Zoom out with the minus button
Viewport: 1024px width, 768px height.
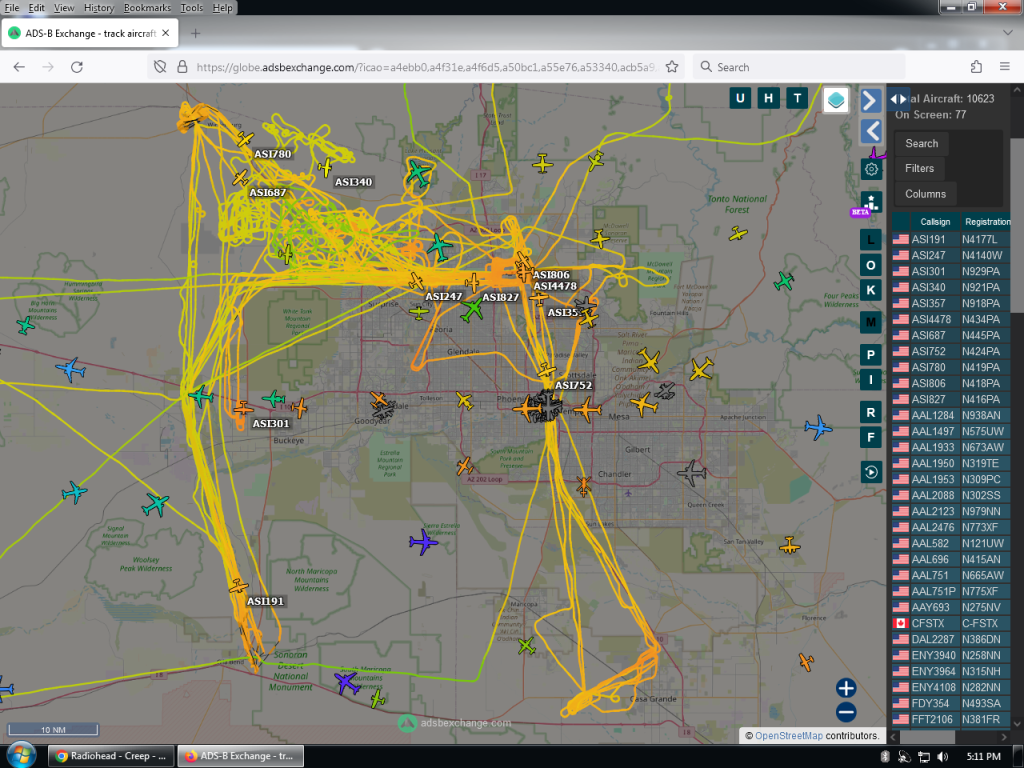[846, 712]
